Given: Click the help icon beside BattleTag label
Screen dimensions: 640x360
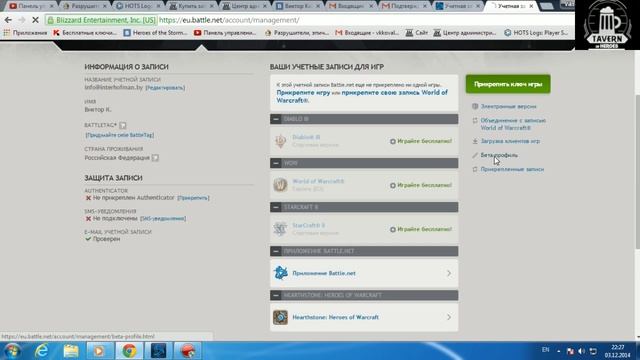Looking at the screenshot, I should point(123,125).
